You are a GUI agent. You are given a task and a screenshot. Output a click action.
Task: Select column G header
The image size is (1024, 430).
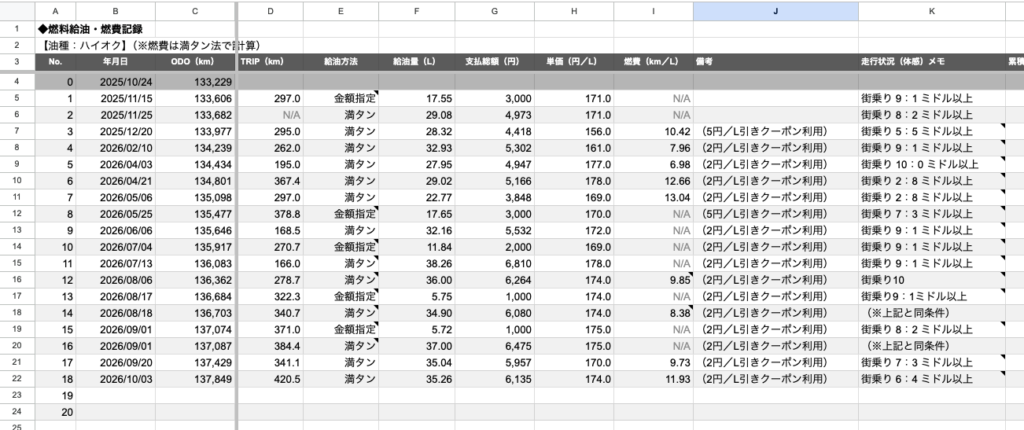coord(494,10)
